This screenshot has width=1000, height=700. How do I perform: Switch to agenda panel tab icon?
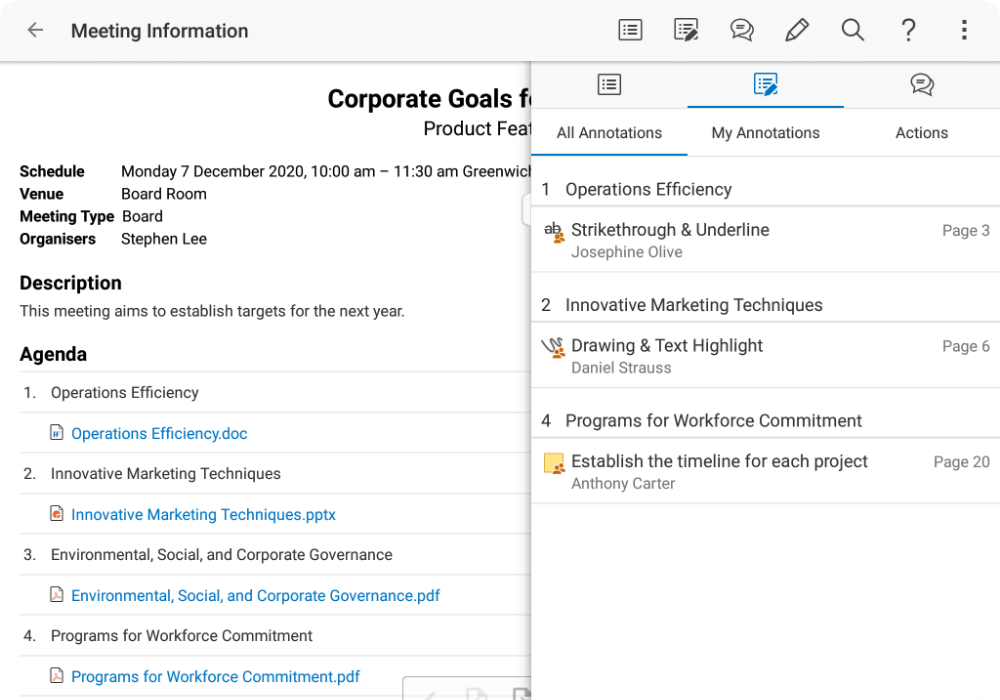coord(609,85)
